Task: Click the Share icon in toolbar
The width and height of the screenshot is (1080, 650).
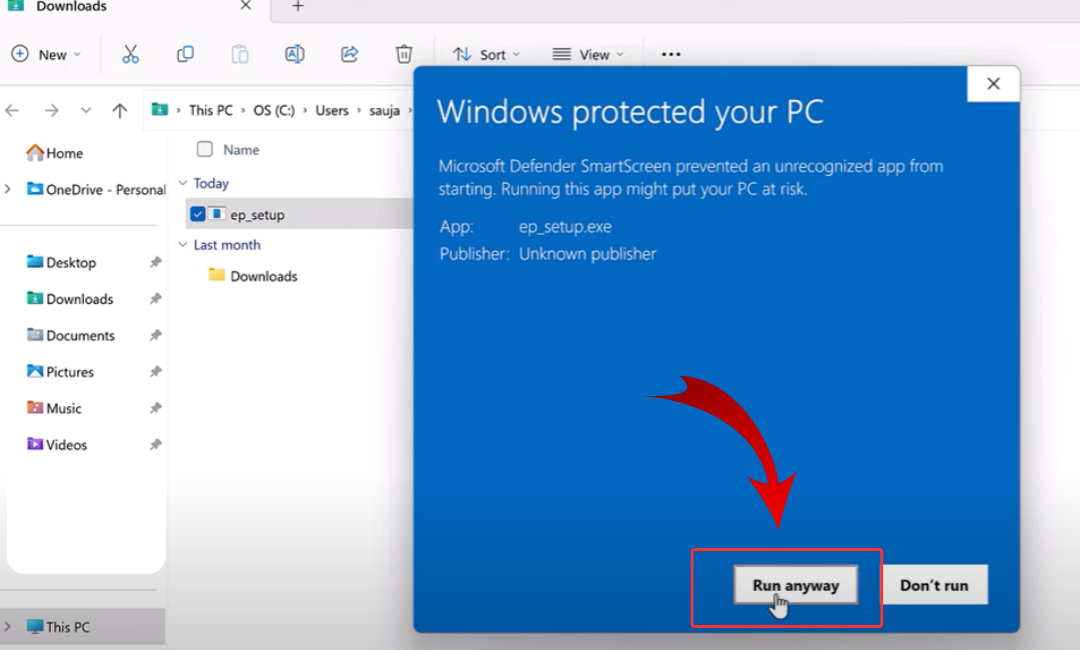Action: [349, 54]
